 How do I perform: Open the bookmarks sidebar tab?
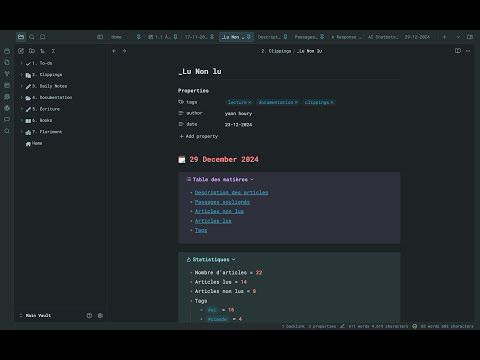click(43, 37)
